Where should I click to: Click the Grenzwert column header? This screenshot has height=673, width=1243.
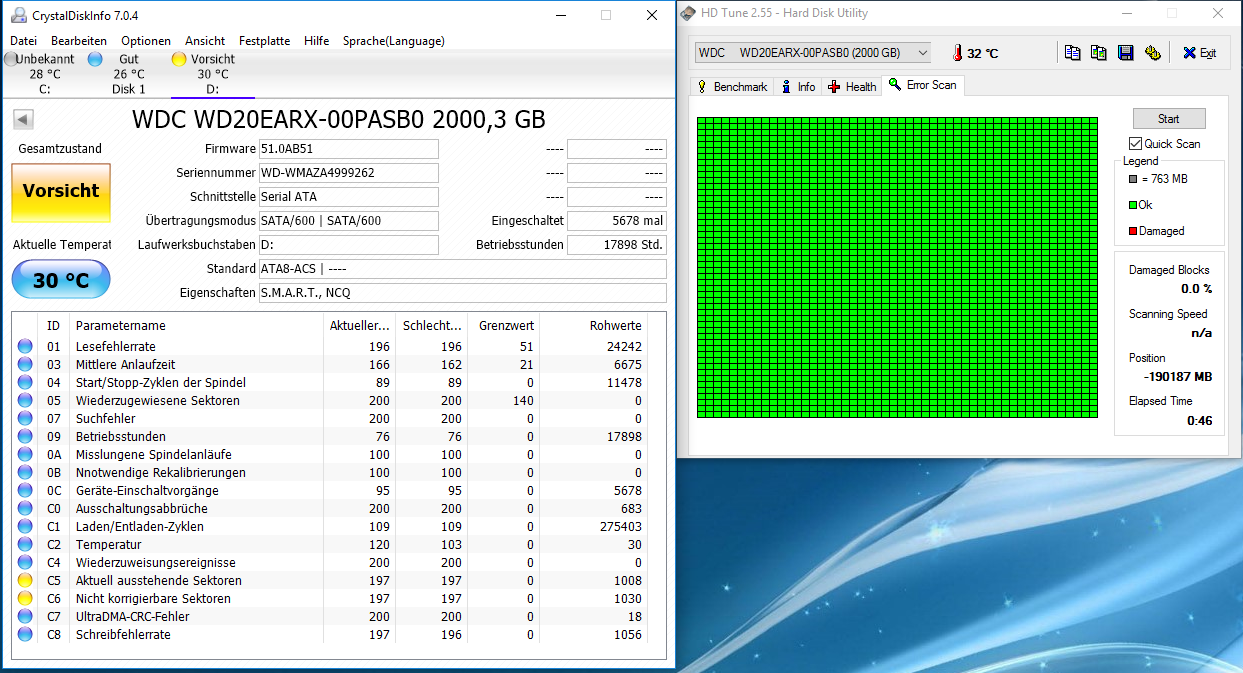coord(504,326)
